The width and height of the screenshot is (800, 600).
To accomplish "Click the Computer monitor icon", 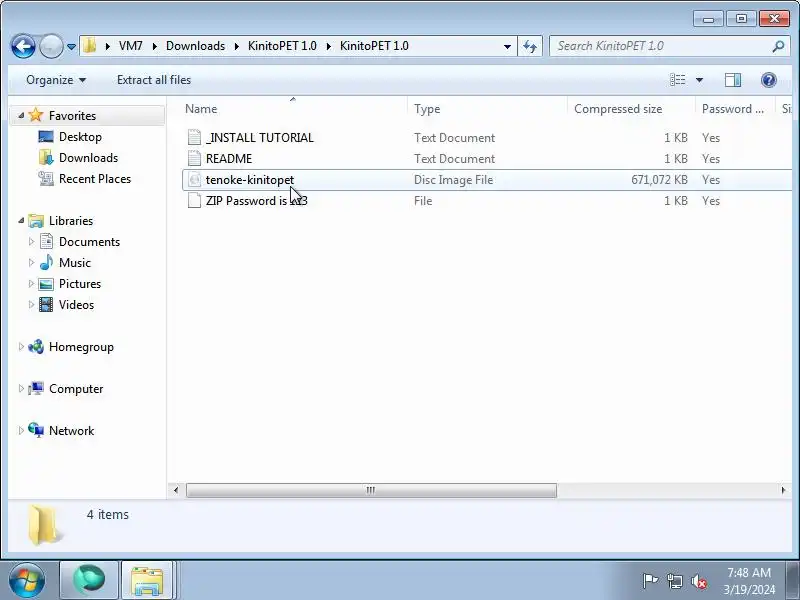I will tap(36, 388).
